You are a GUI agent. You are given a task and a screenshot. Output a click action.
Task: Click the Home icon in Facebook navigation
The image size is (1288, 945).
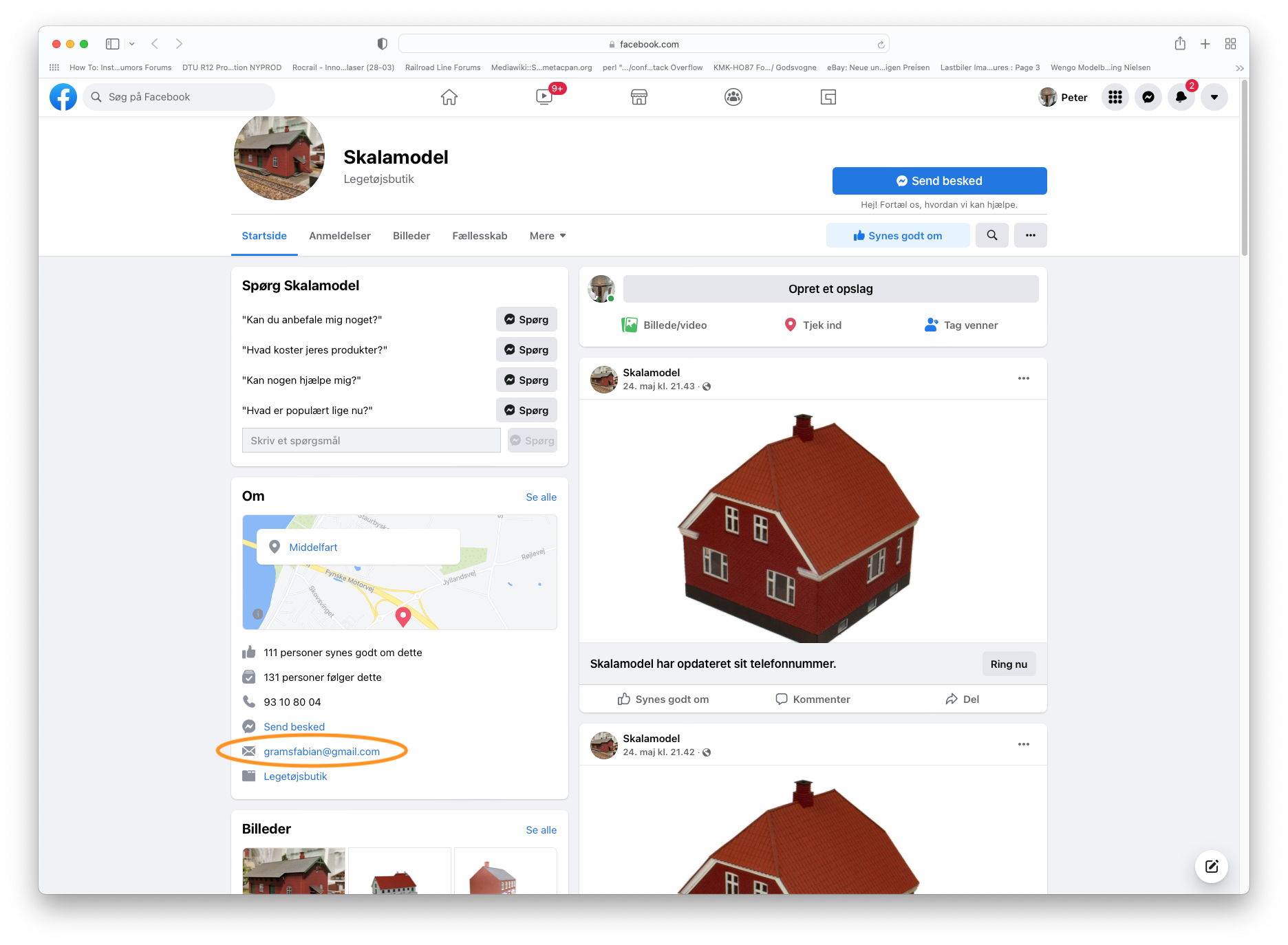point(449,97)
